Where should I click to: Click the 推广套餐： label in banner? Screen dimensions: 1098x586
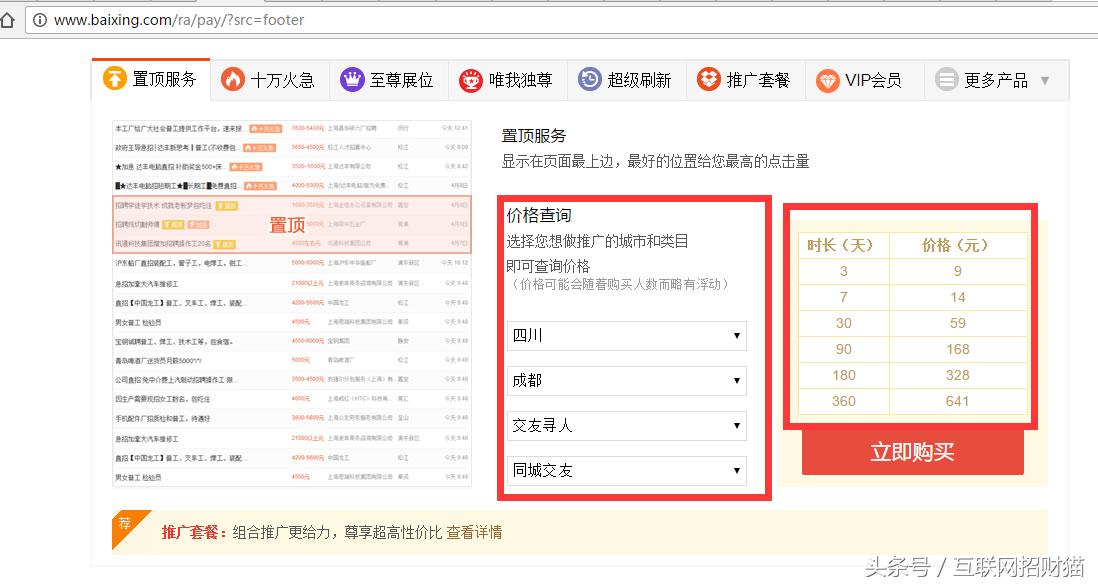pos(195,532)
